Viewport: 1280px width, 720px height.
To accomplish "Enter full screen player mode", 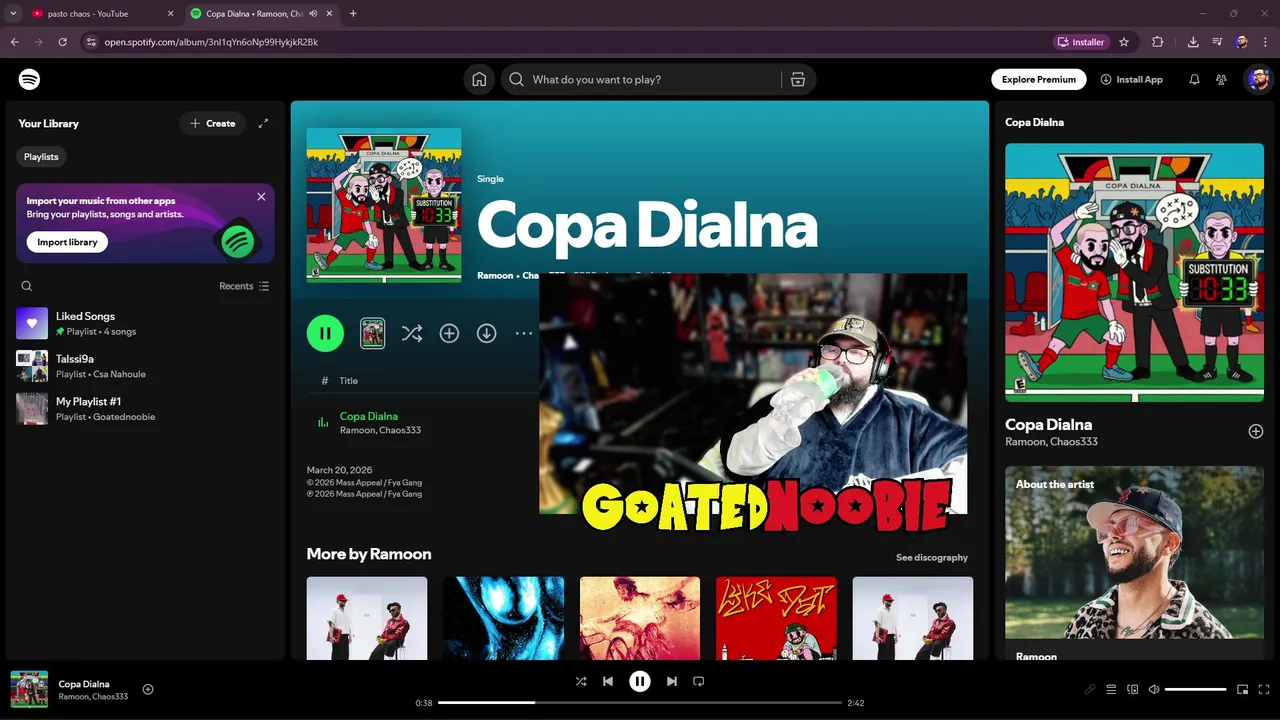I will (1264, 689).
